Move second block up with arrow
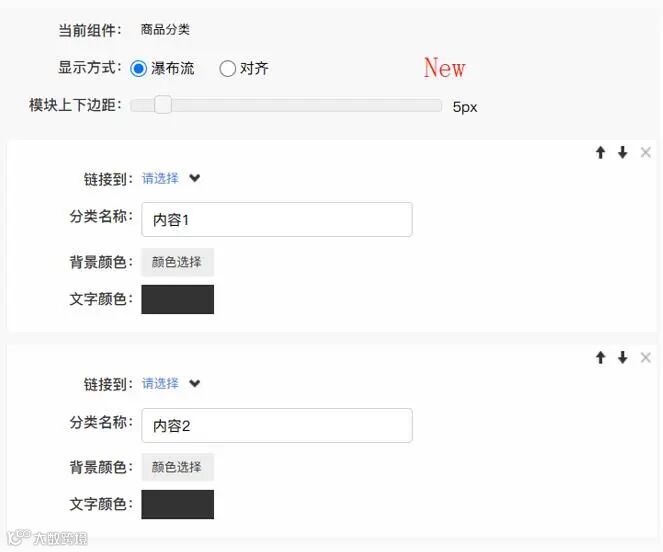 click(x=600, y=358)
